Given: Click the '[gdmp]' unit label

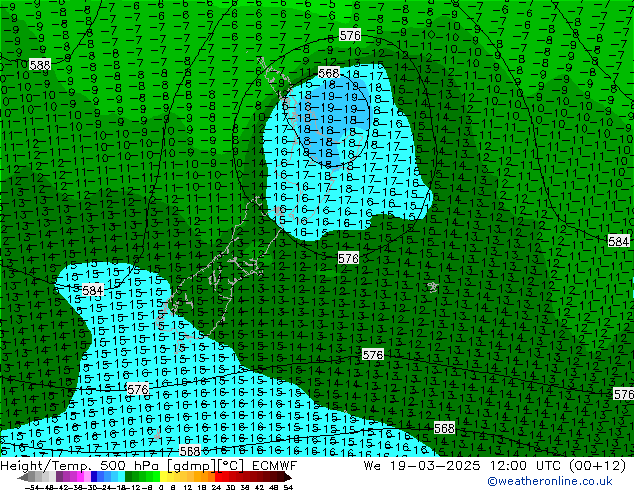Looking at the screenshot, I should click(192, 466).
